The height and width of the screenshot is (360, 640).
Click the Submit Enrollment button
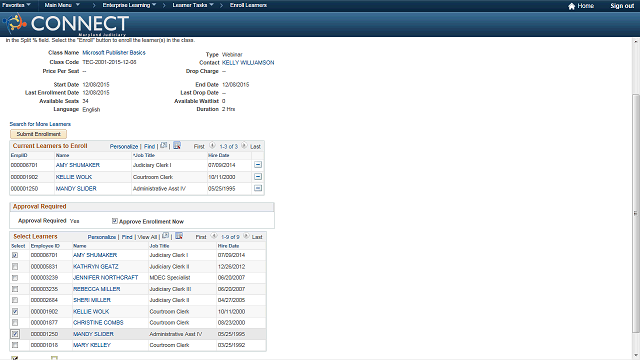(38, 134)
